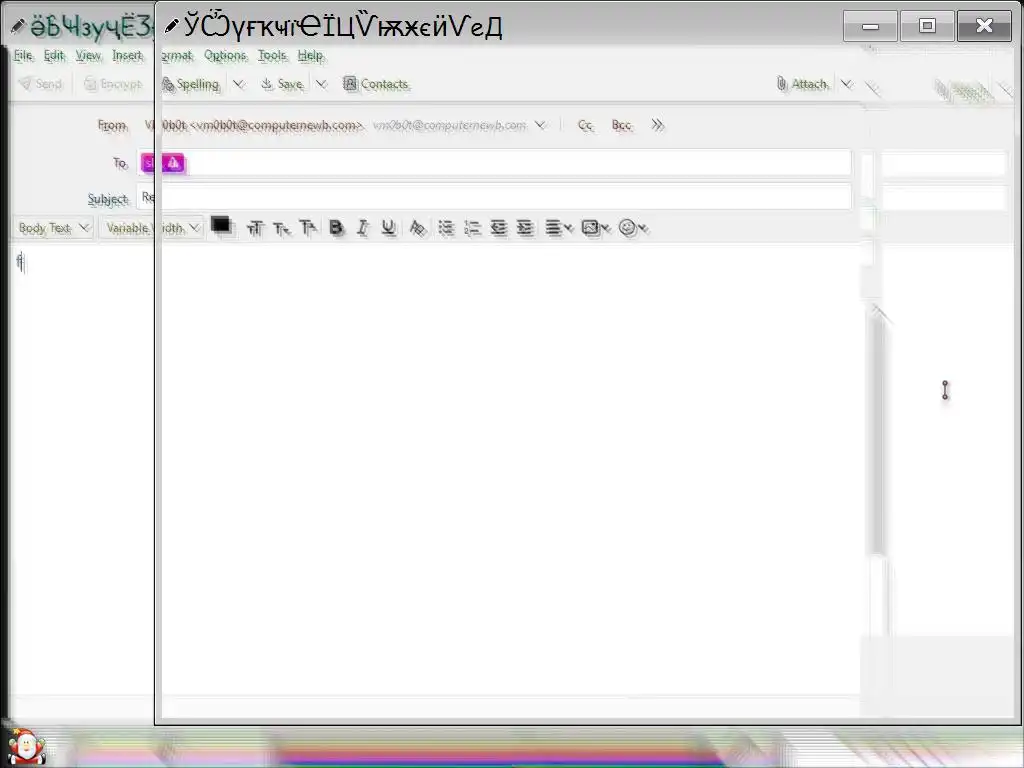Click the pencil icon in front window title
The width and height of the screenshot is (1024, 768).
[171, 26]
